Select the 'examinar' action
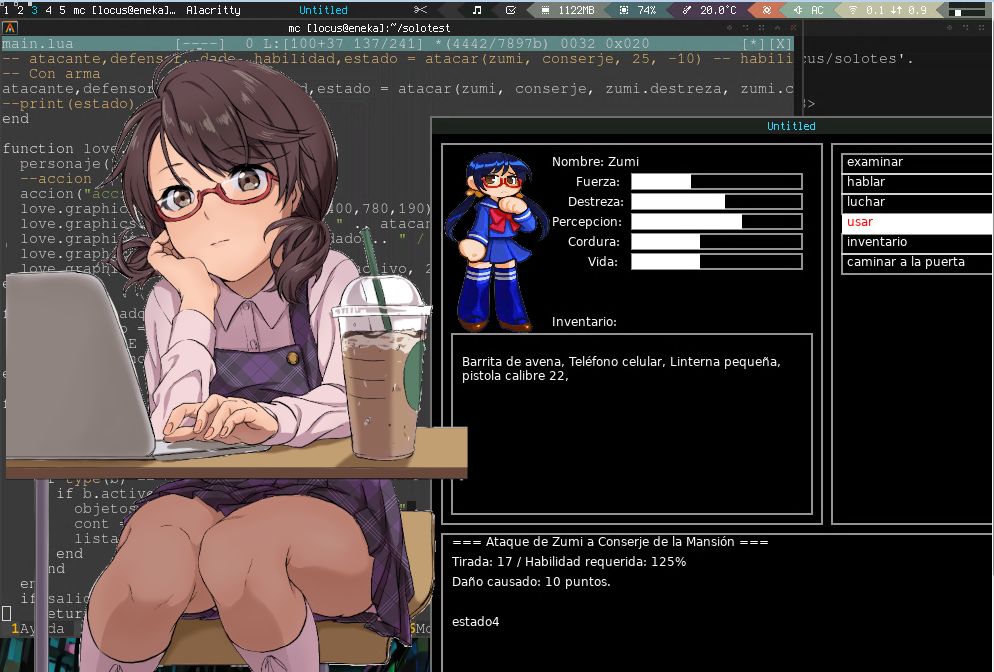Viewport: 994px width, 672px height. 916,162
